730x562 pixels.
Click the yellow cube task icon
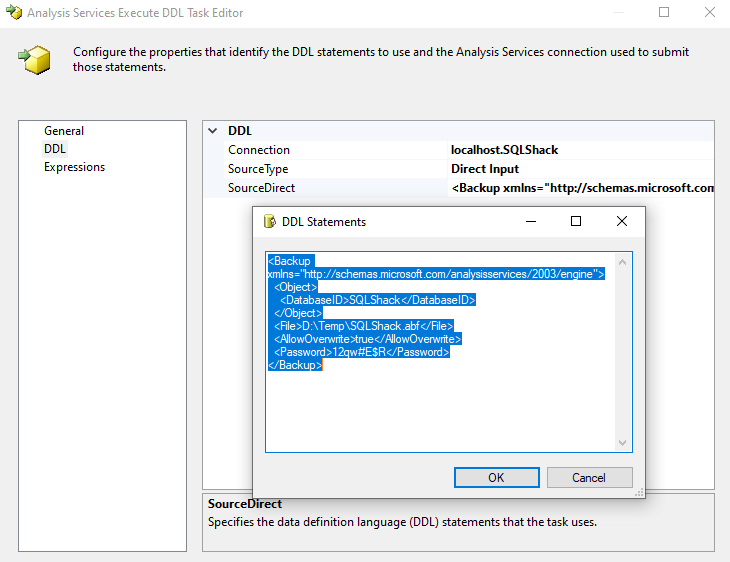click(x=36, y=59)
